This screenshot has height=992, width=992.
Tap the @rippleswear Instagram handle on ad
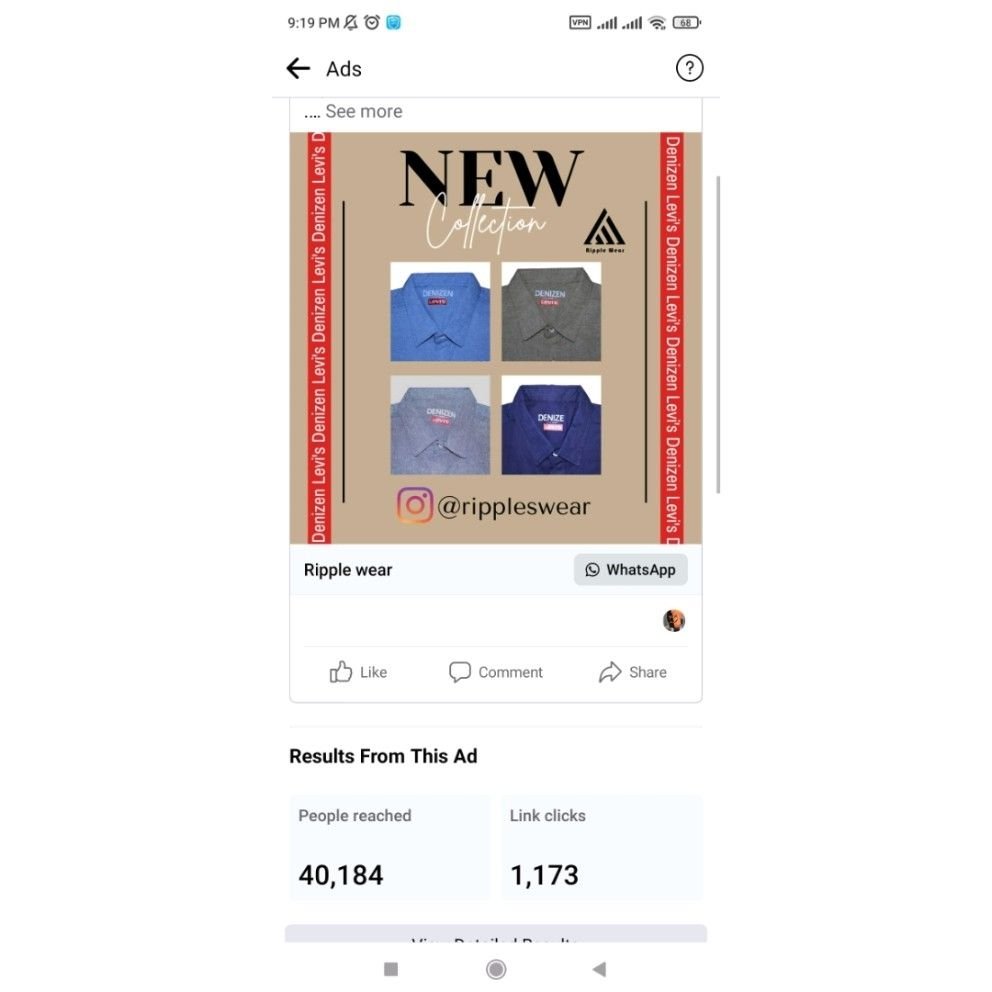[x=514, y=506]
